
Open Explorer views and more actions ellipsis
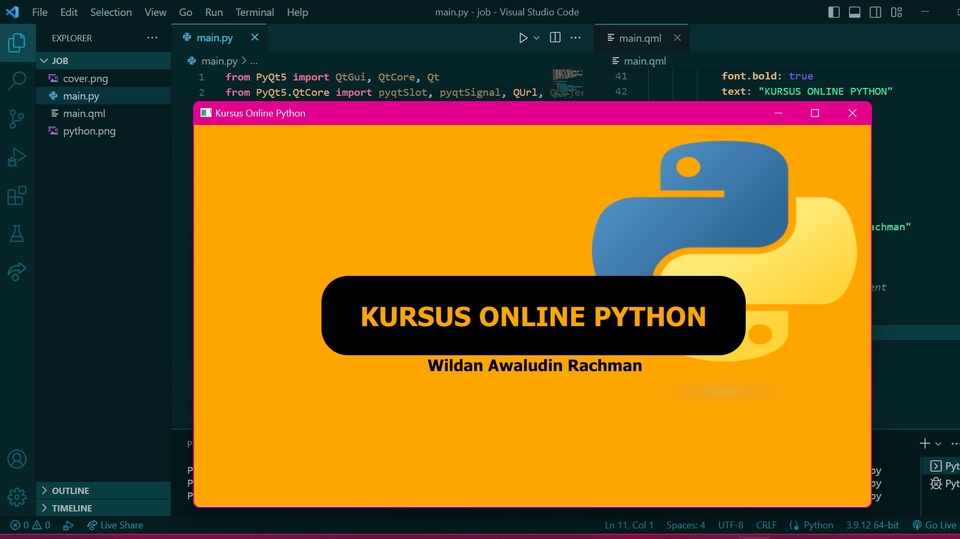[152, 37]
